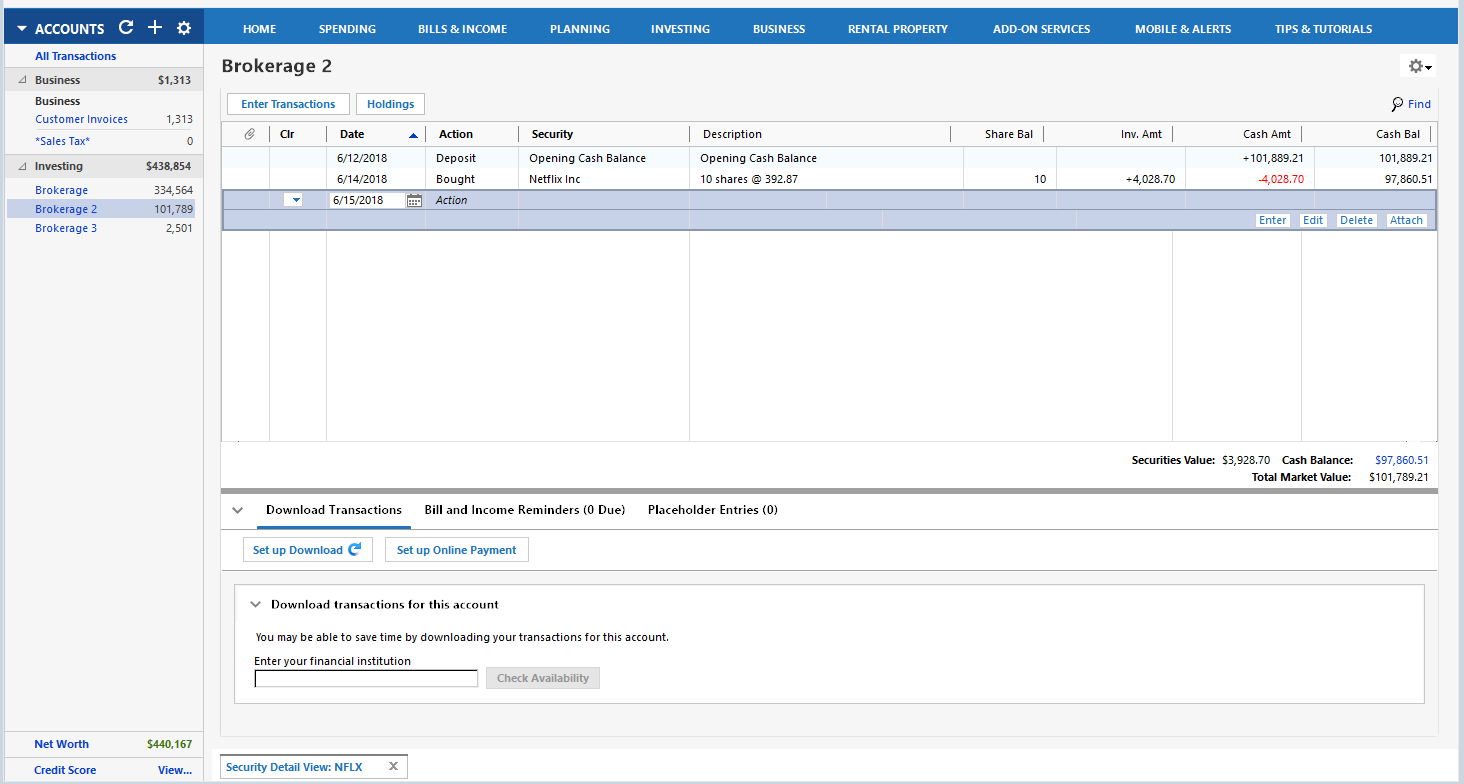Viewport: 1464px width, 784px height.
Task: Close the Security Detail View NFLX tab
Action: (x=393, y=767)
